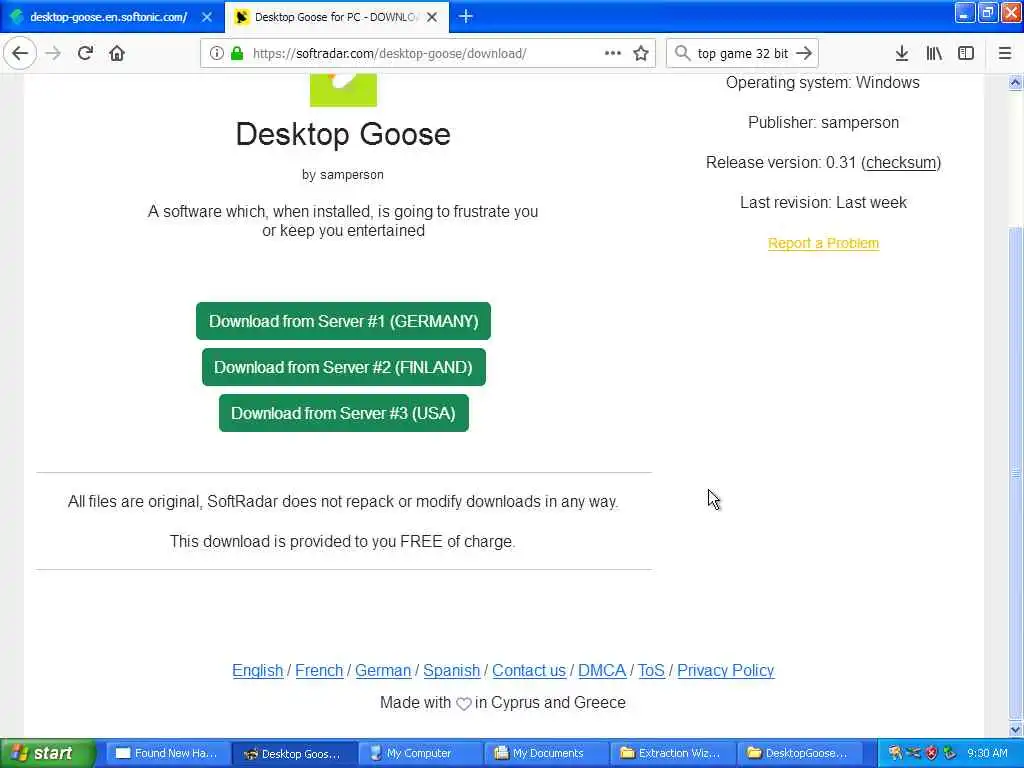Show site information icon in address bar

tap(216, 53)
